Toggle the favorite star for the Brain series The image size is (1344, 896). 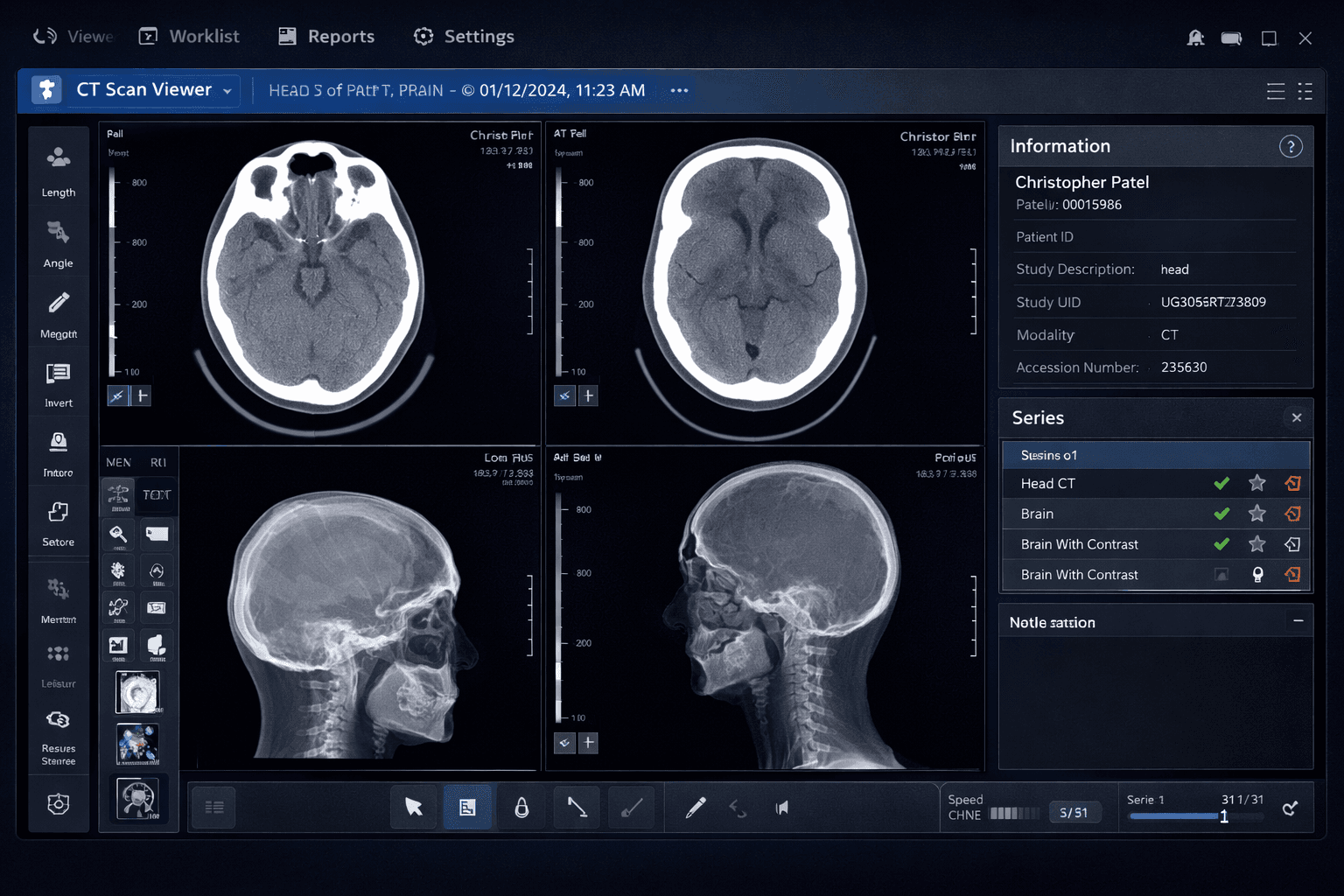pyautogui.click(x=1257, y=514)
